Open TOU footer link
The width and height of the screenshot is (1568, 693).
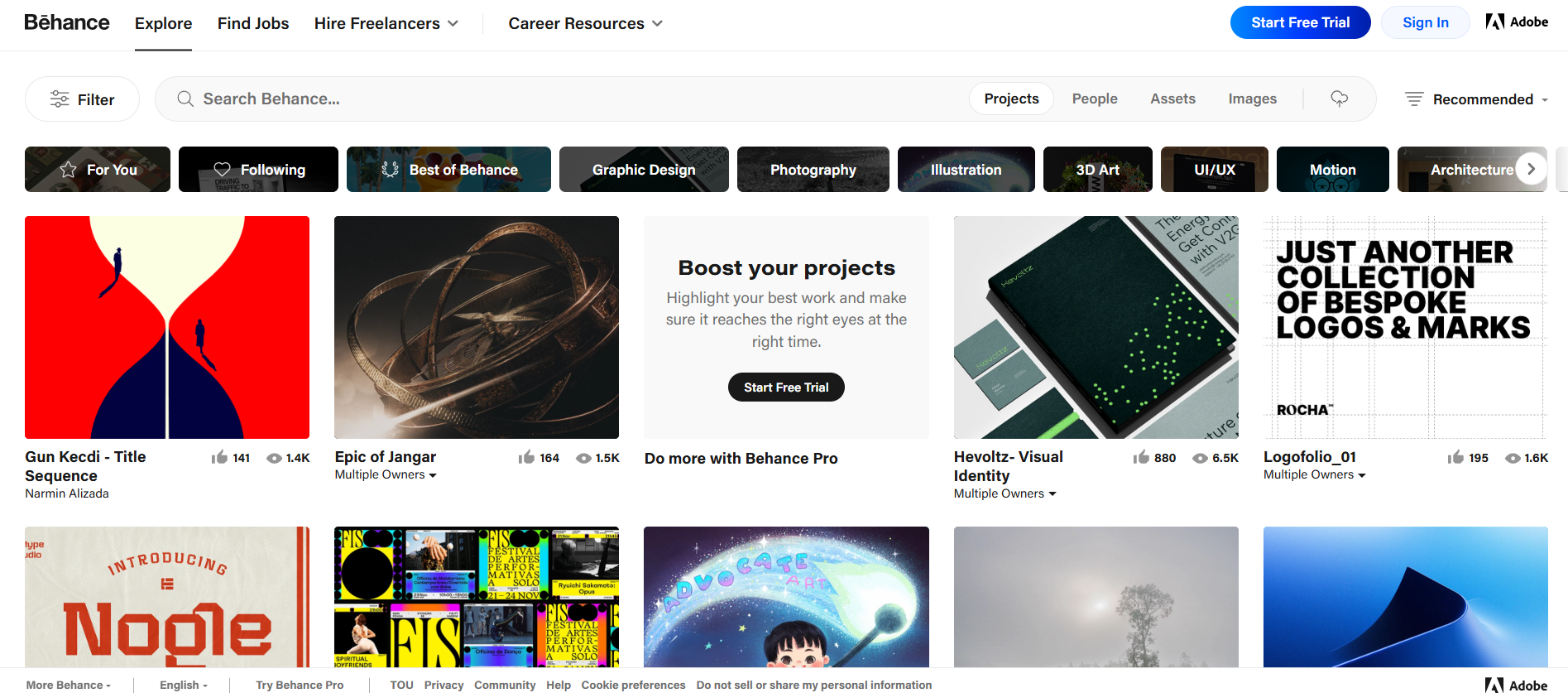(401, 685)
